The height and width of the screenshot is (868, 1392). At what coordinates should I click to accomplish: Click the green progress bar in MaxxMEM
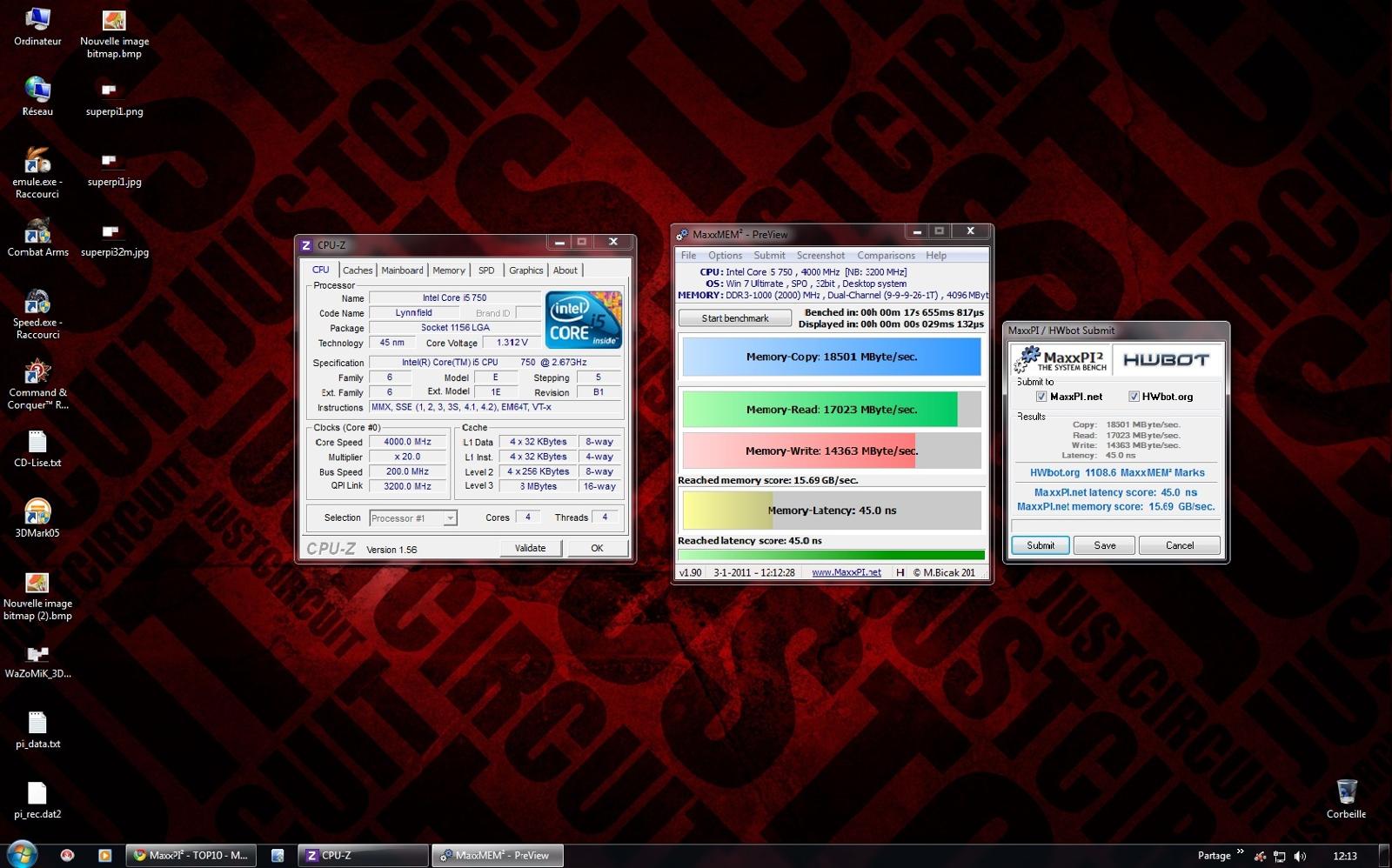pyautogui.click(x=831, y=555)
